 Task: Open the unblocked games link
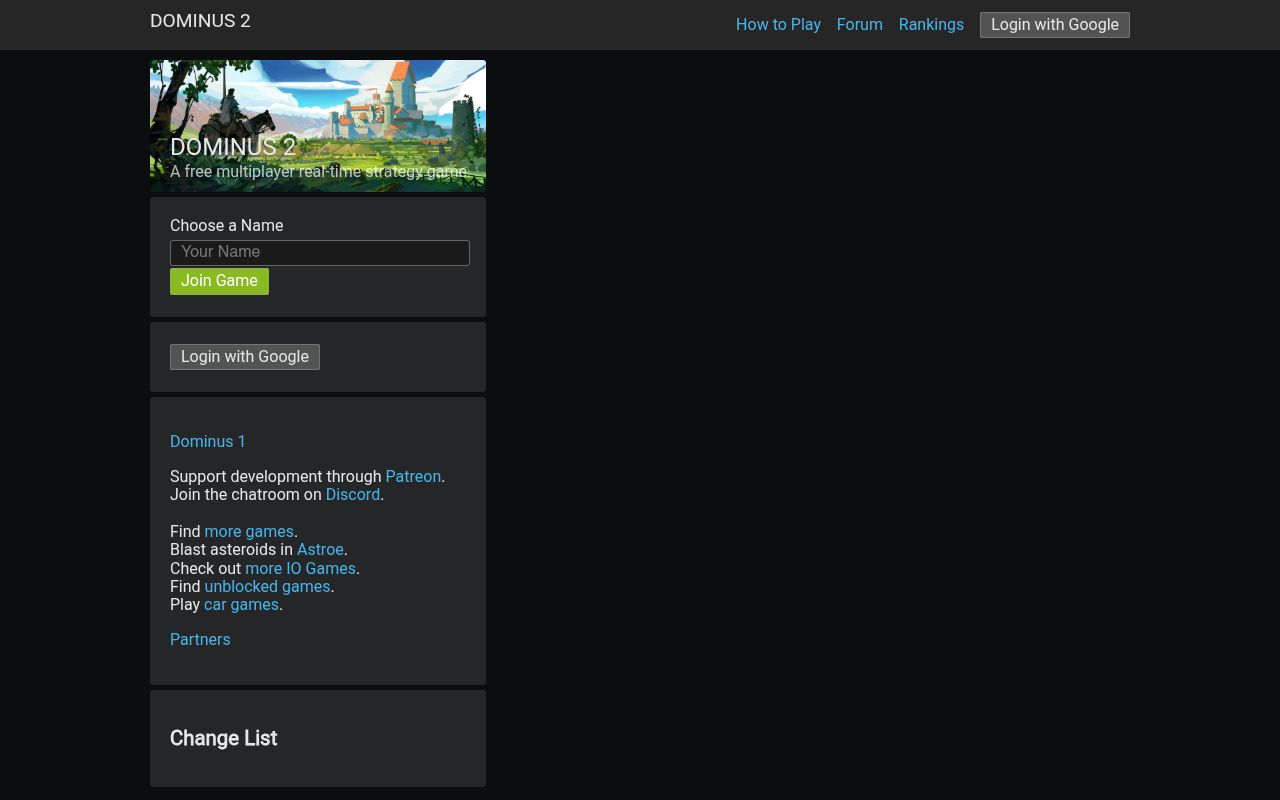coord(267,586)
